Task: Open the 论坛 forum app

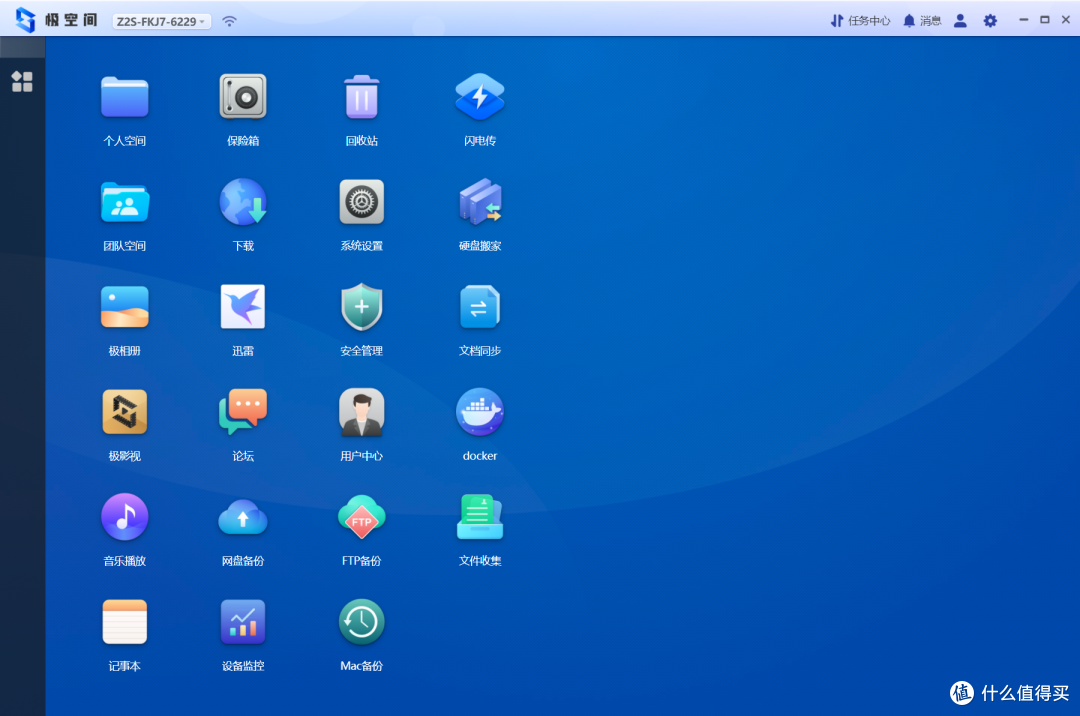Action: tap(243, 412)
